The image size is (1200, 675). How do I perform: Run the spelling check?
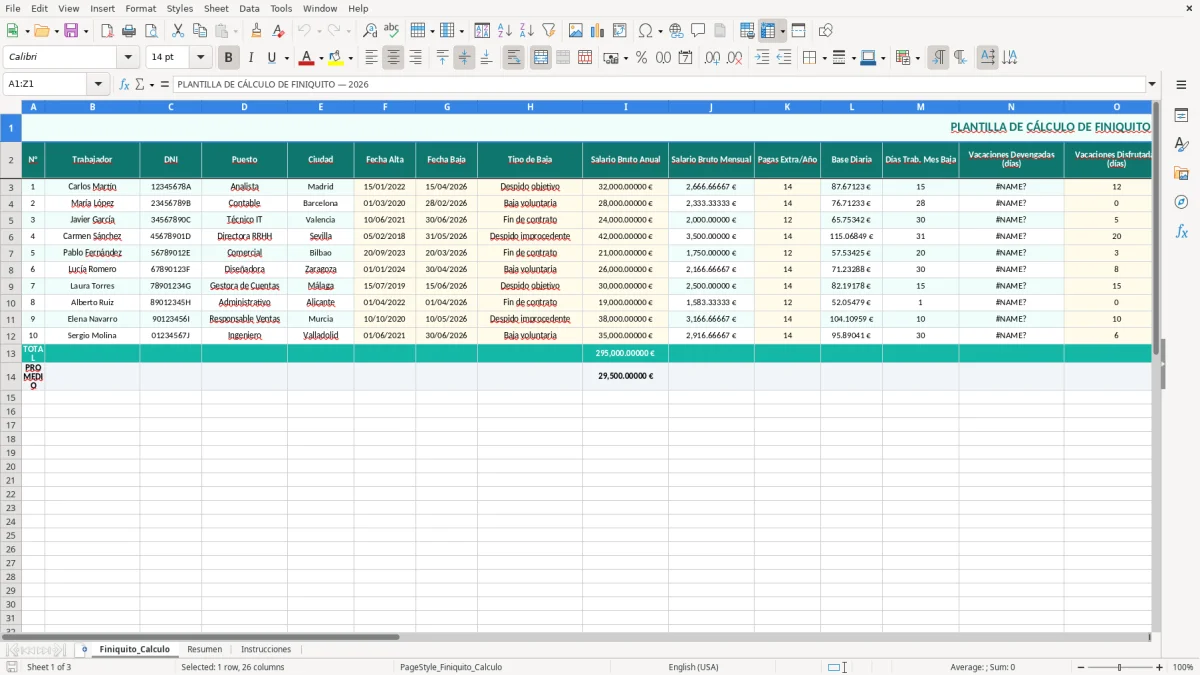tap(392, 31)
